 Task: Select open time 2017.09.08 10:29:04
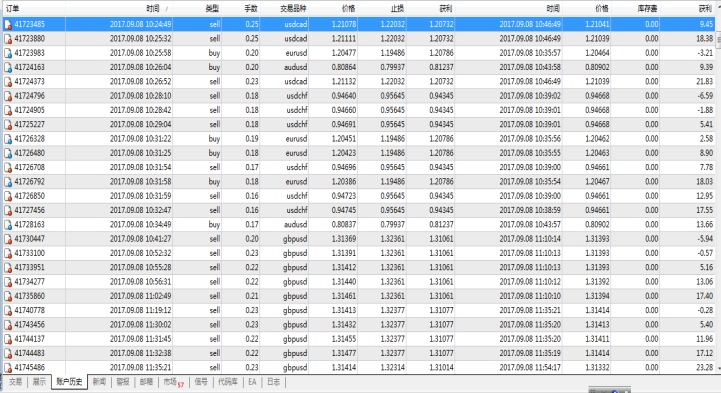(140, 124)
